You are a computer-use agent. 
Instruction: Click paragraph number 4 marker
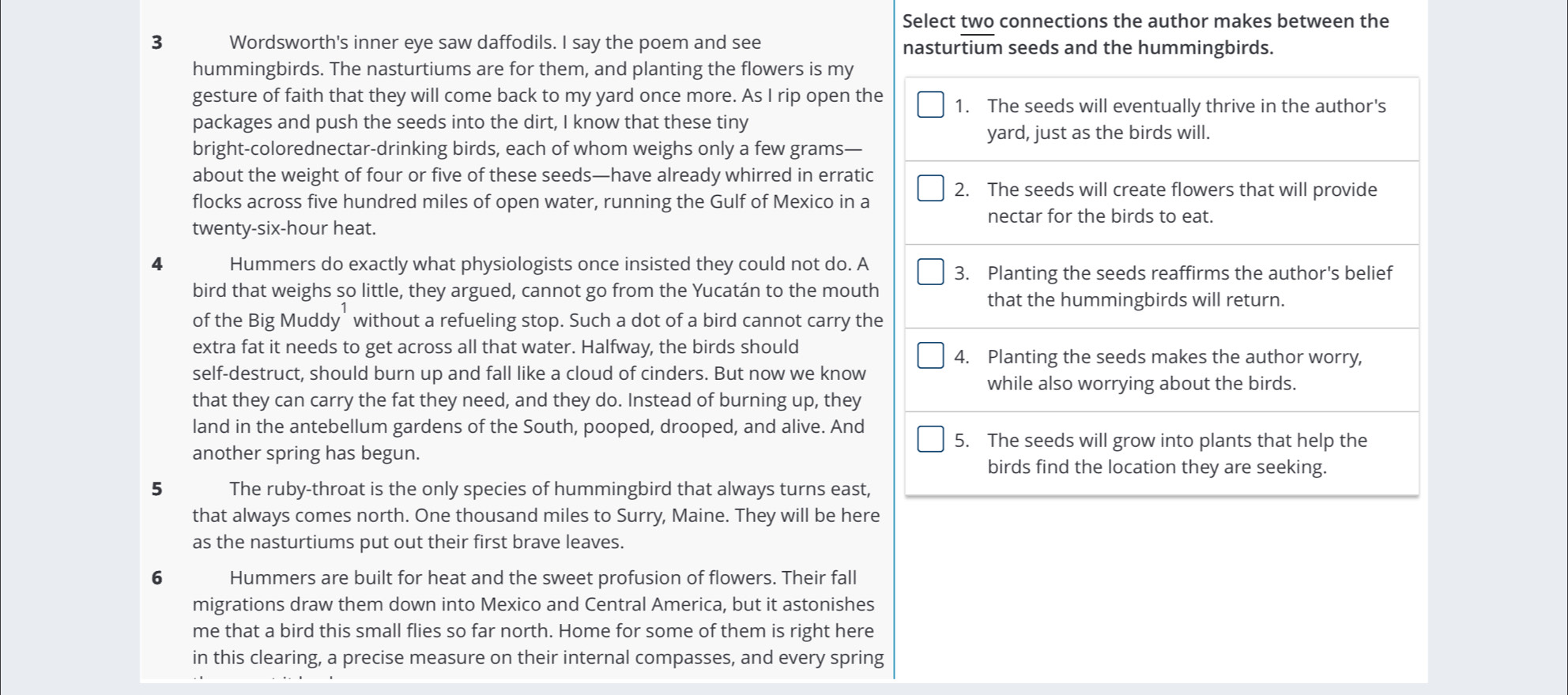click(156, 264)
